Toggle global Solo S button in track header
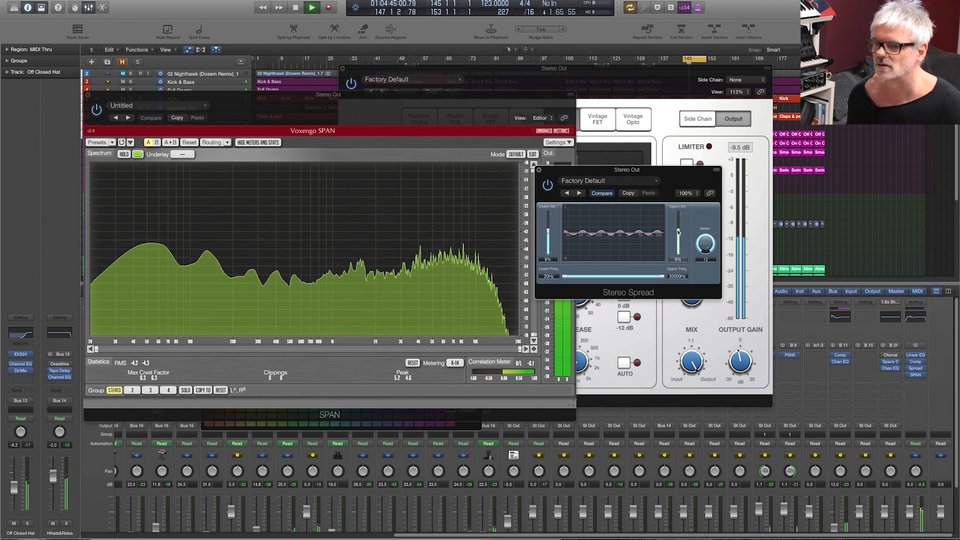This screenshot has width=960, height=540. pos(137,62)
